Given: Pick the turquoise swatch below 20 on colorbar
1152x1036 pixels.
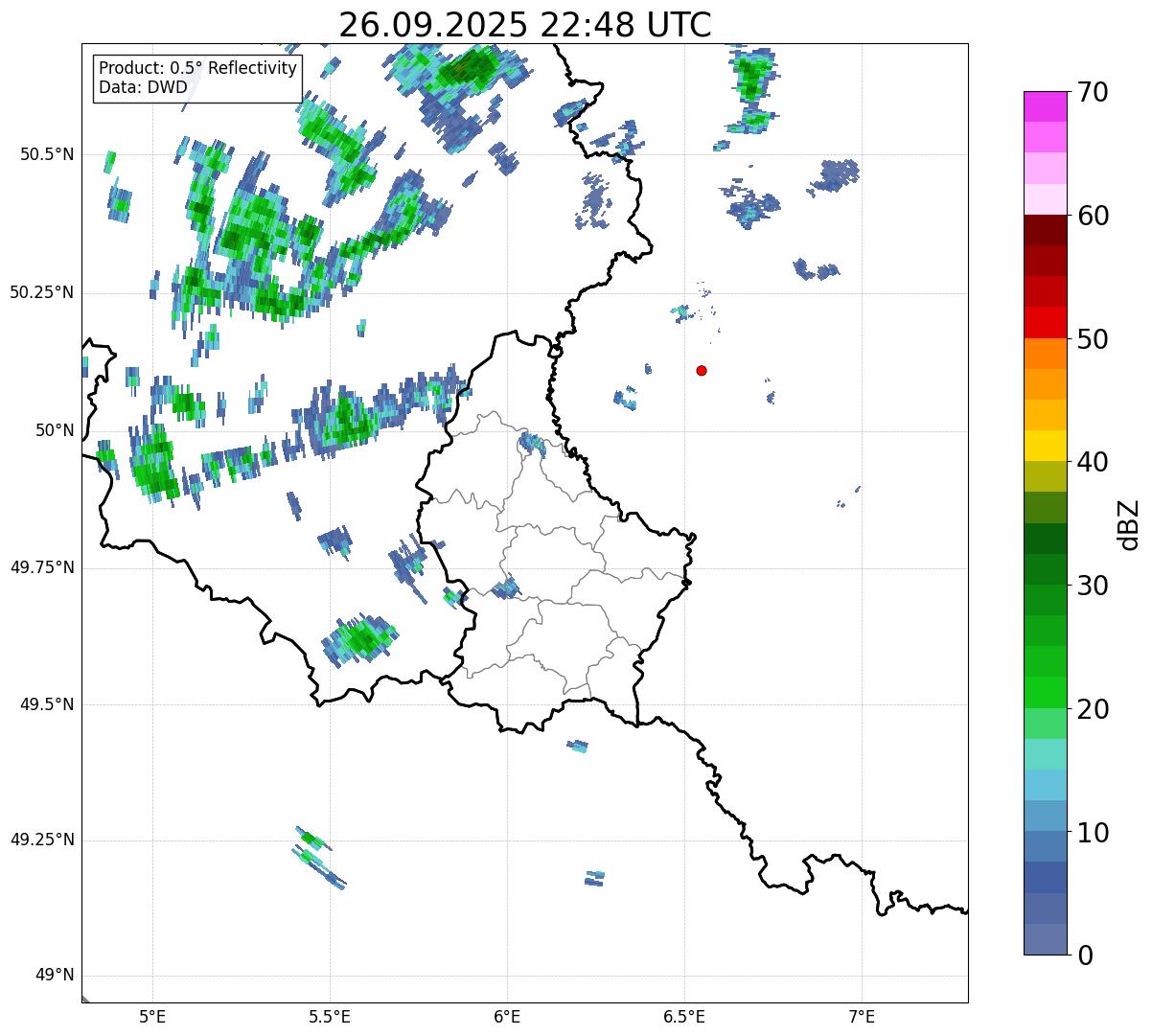Looking at the screenshot, I should pyautogui.click(x=1045, y=754).
